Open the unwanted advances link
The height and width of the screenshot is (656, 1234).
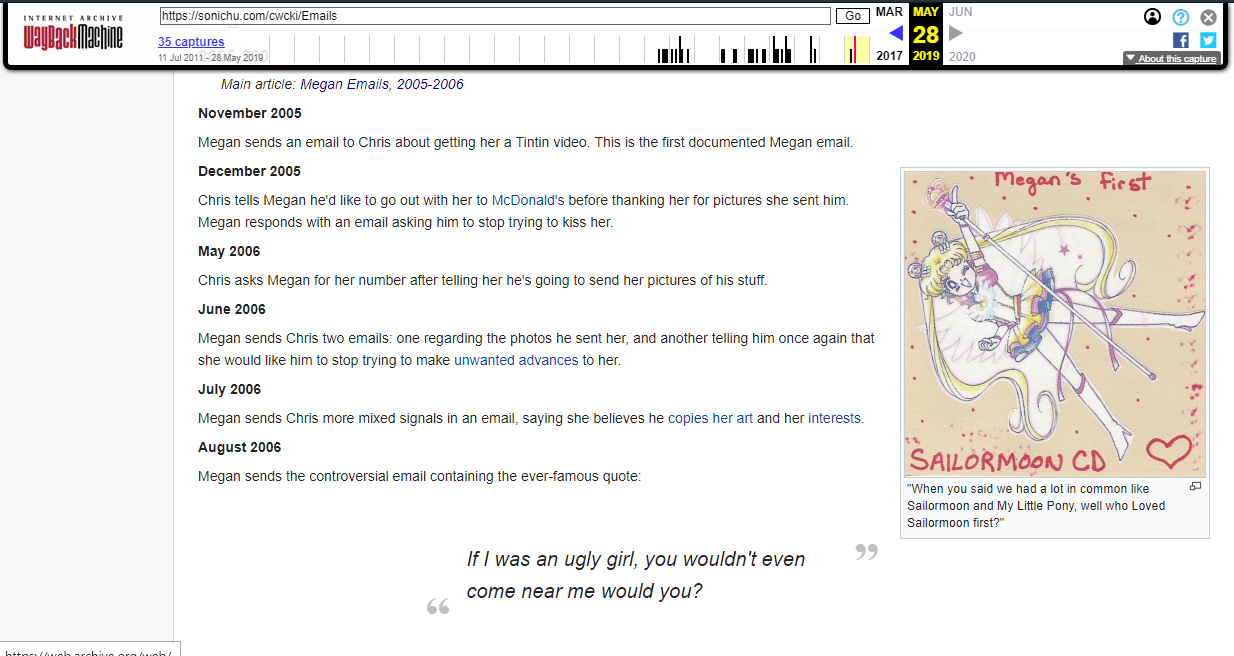click(516, 360)
